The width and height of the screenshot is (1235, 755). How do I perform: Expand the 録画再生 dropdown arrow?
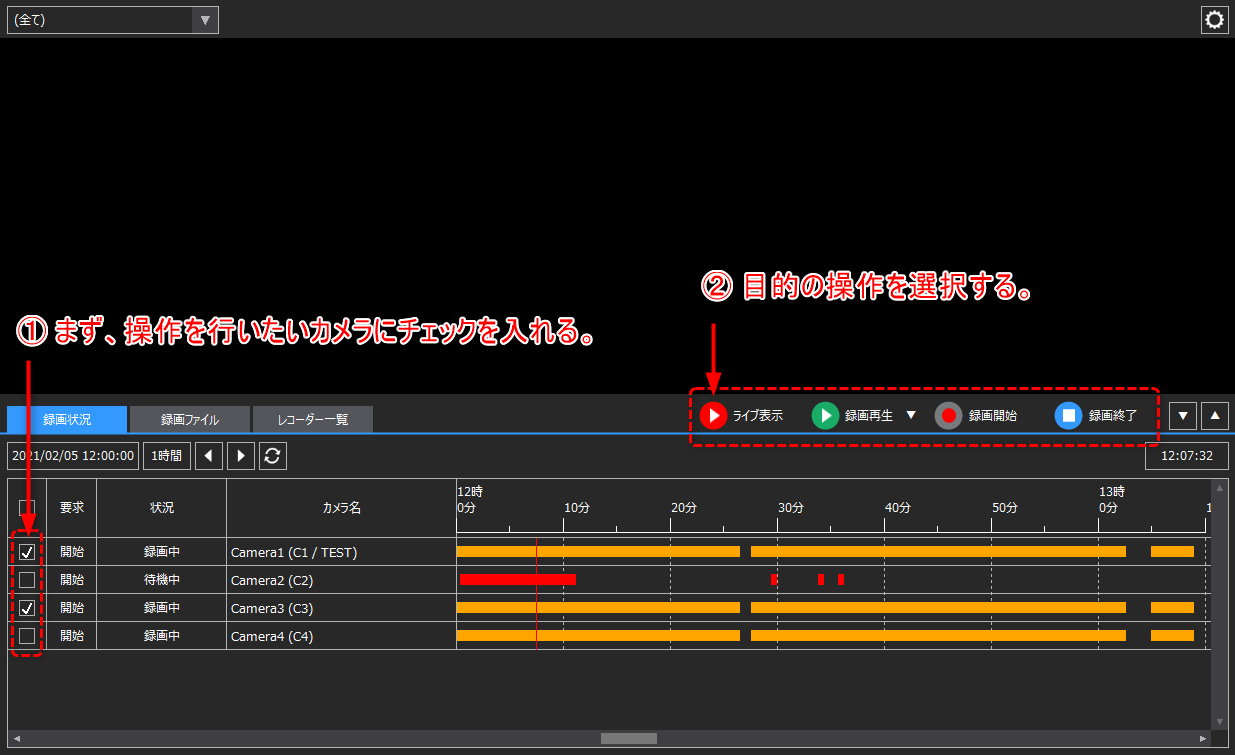click(x=910, y=416)
